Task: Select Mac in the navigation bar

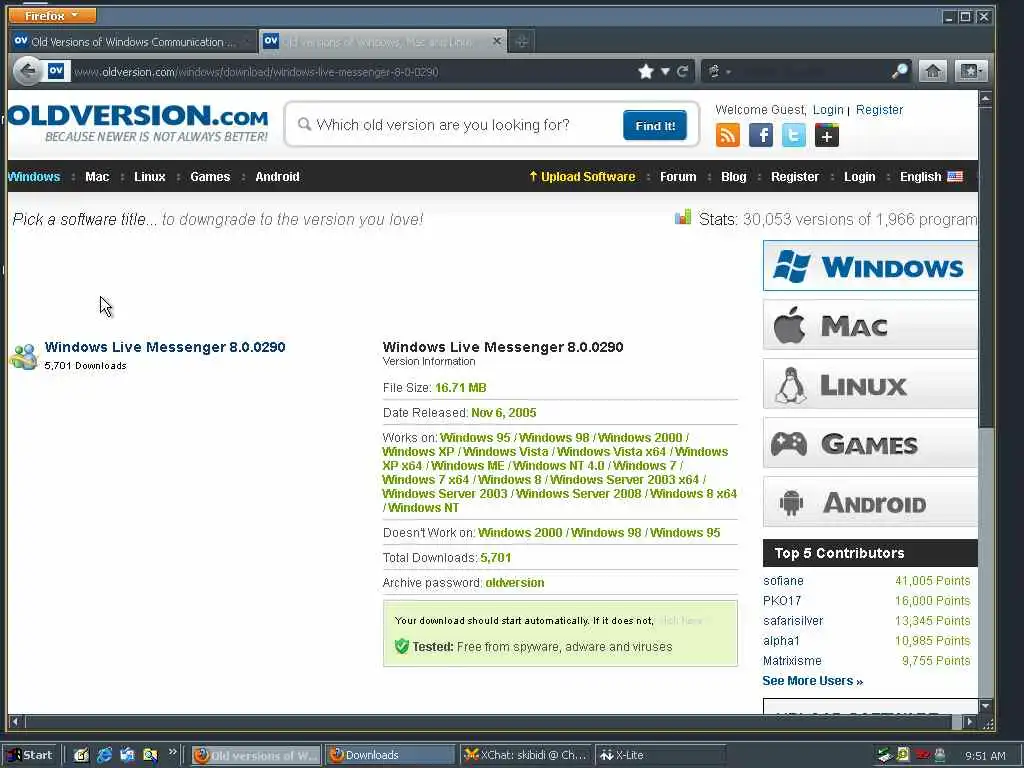Action: (97, 176)
